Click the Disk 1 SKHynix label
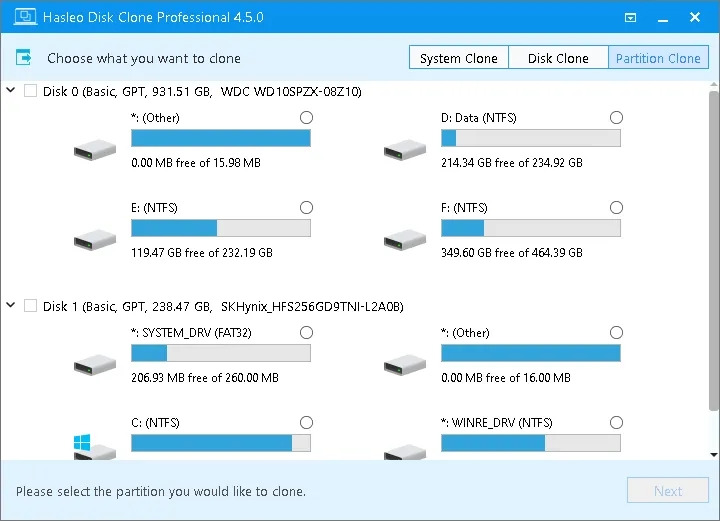Viewport: 720px width, 521px height. coord(223,306)
